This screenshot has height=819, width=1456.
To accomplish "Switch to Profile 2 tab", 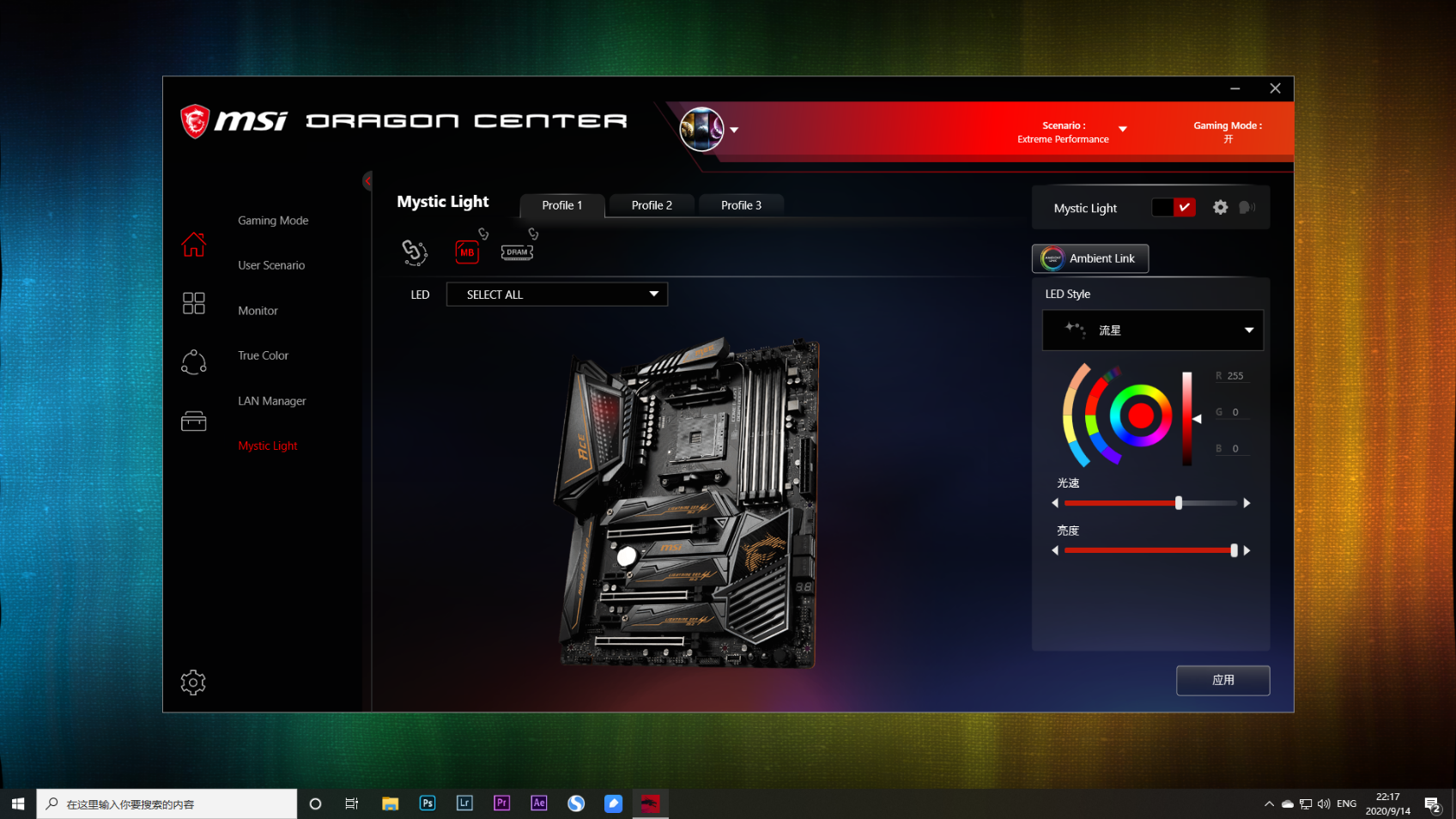I will [652, 205].
